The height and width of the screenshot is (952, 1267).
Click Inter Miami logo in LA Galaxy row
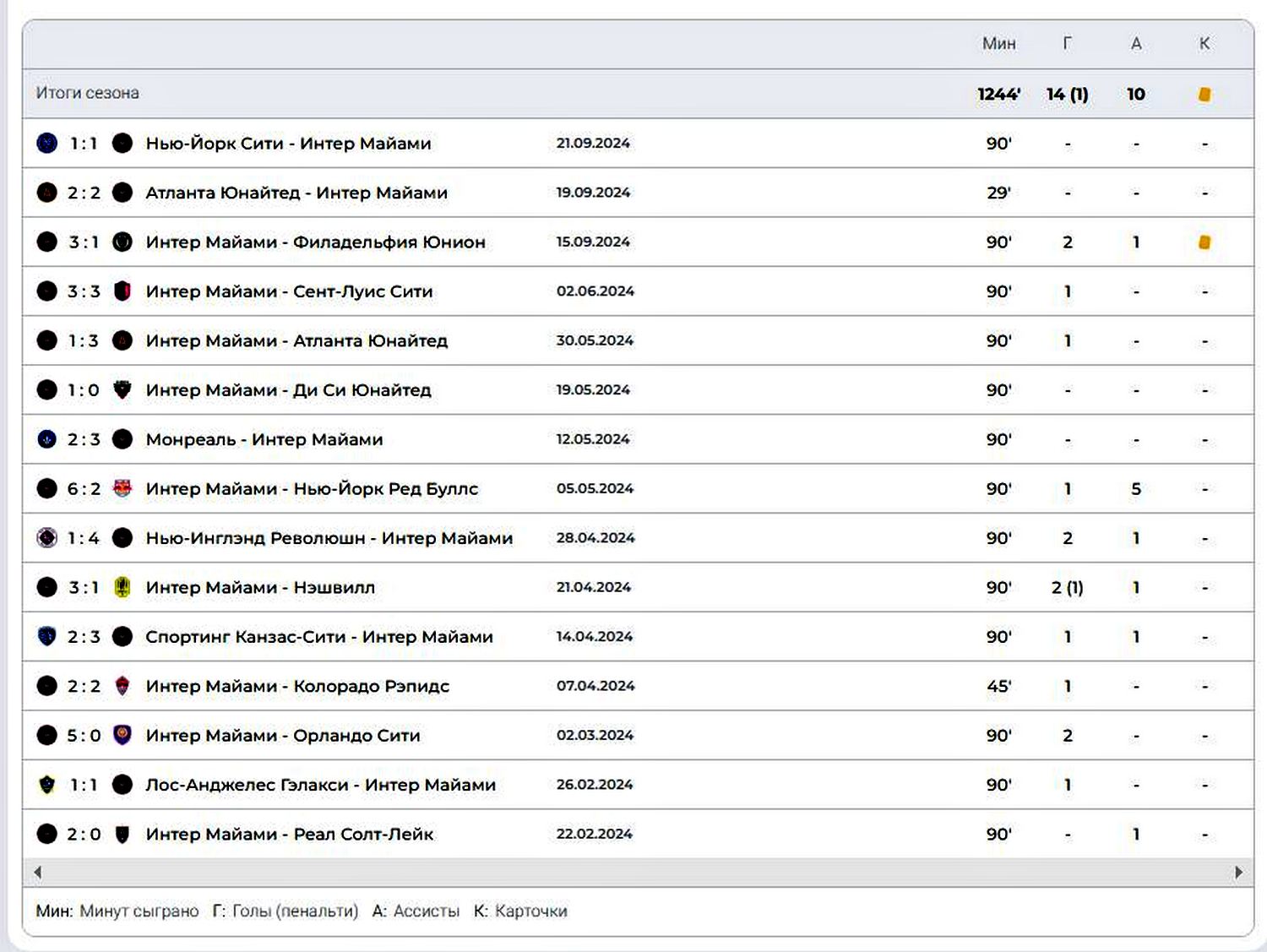[x=122, y=785]
